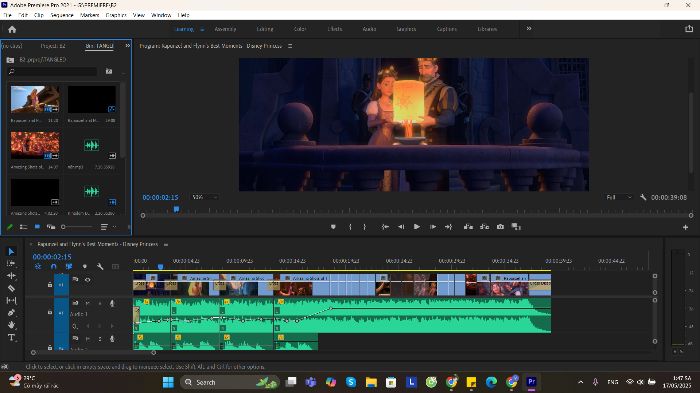Select the Ripple Edit tool
The height and width of the screenshot is (393, 700).
pos(11,276)
